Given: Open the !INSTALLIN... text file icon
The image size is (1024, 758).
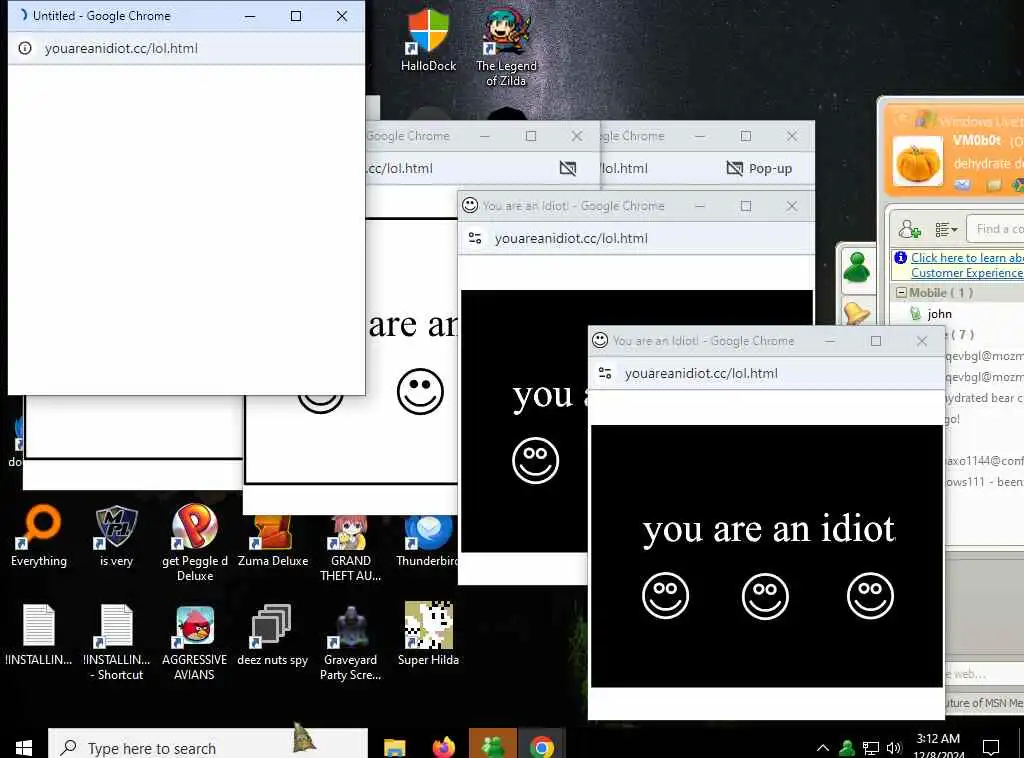Looking at the screenshot, I should [39, 635].
